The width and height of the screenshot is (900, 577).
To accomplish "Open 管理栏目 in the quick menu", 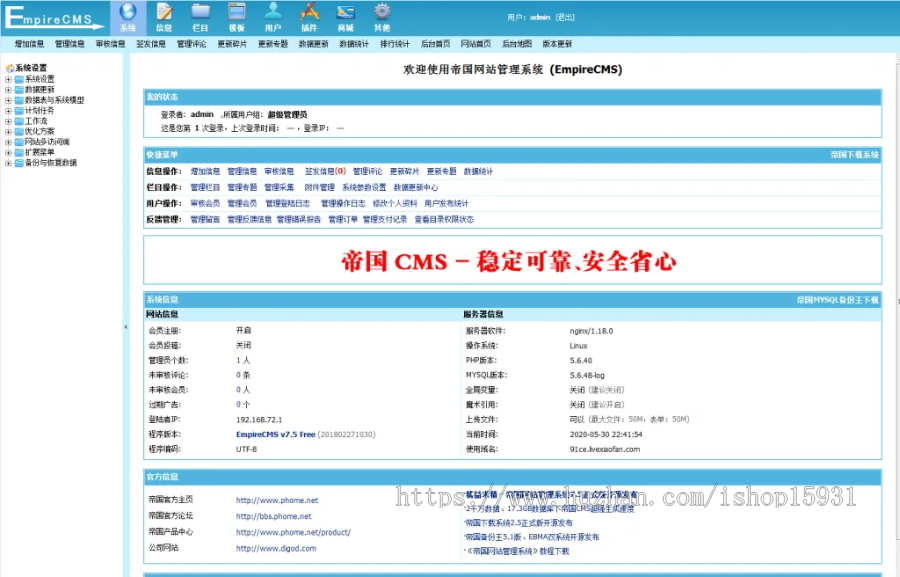I will [x=205, y=187].
